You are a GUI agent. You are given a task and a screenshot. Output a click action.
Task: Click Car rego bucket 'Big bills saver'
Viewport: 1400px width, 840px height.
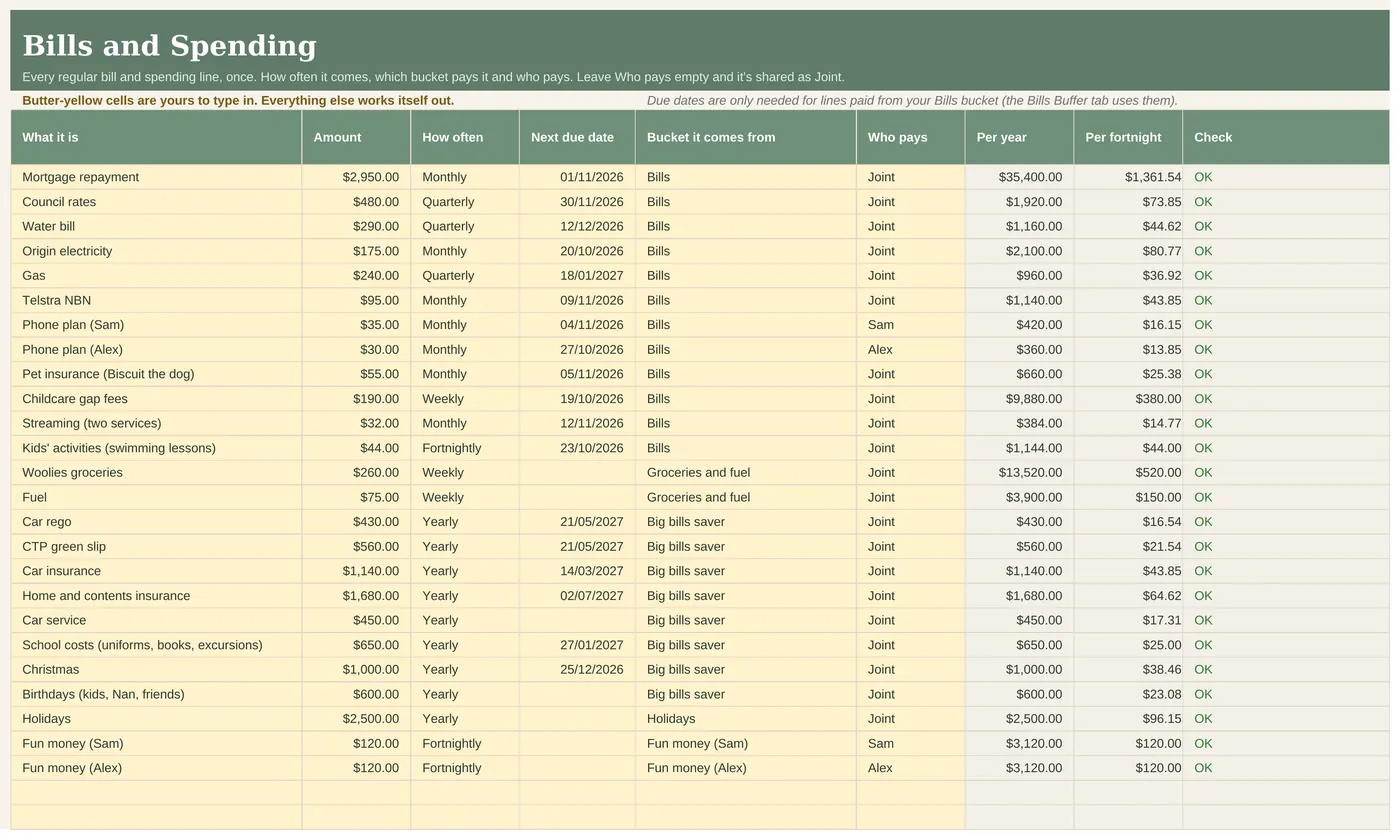coord(745,522)
